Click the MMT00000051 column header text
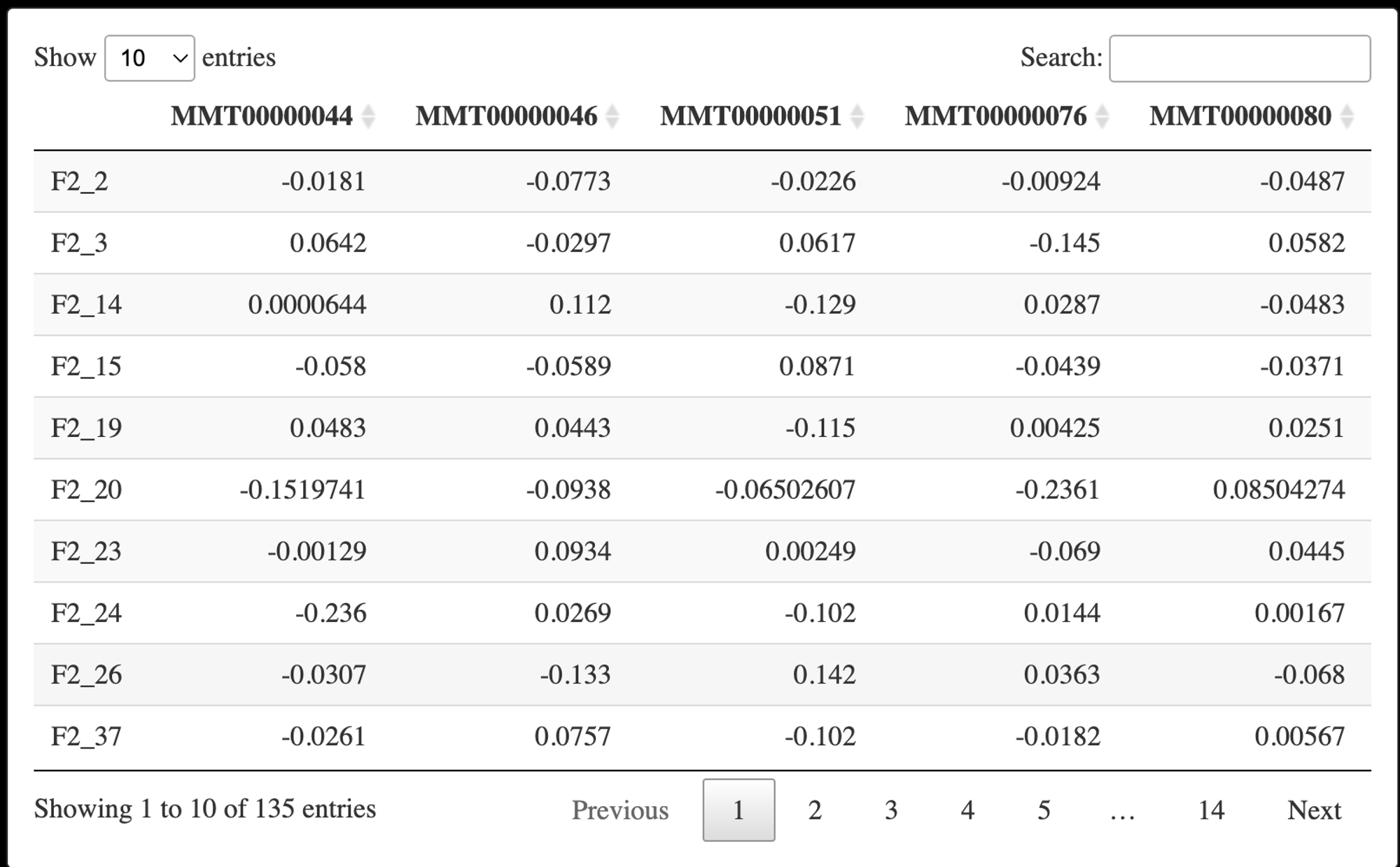The width and height of the screenshot is (1400, 867). click(750, 116)
